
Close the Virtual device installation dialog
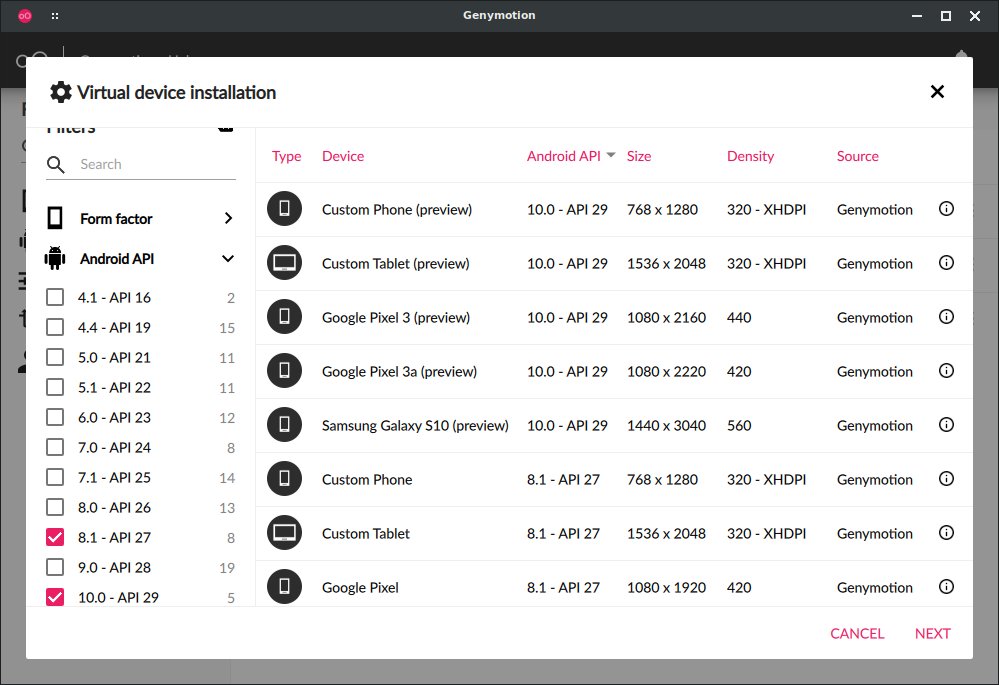pyautogui.click(x=937, y=92)
